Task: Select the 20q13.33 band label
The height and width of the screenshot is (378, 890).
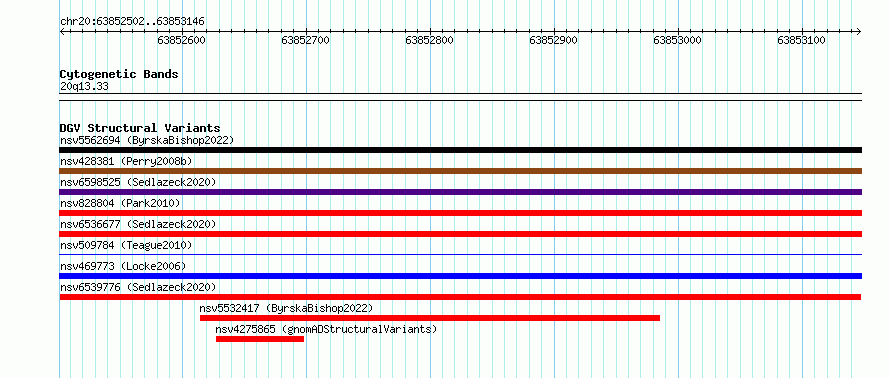Action: 84,87
